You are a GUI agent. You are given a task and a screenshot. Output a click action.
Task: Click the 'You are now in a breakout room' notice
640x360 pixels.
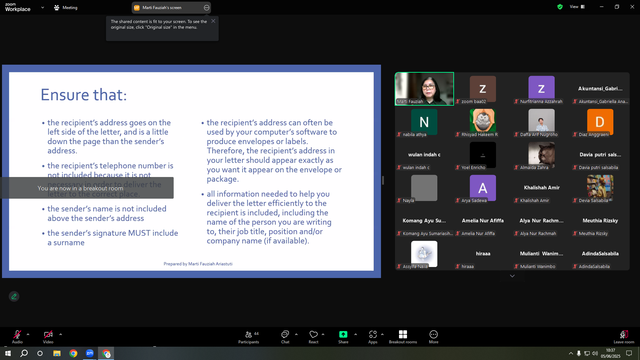87,188
